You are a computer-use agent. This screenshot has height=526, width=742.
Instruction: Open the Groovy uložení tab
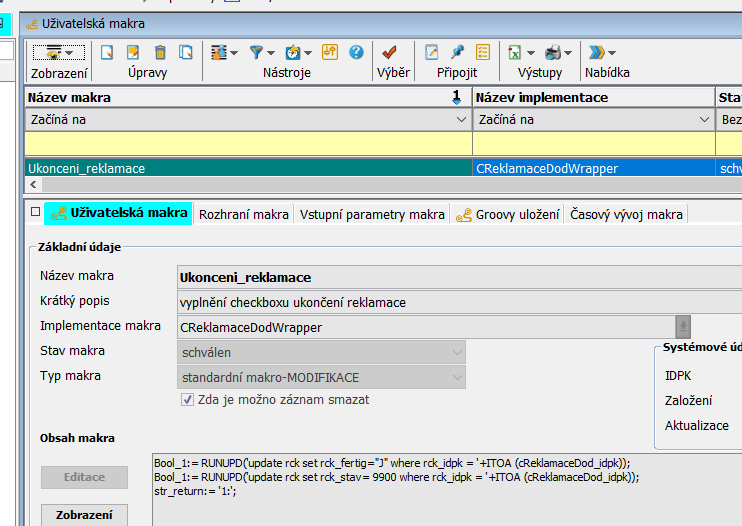(509, 214)
